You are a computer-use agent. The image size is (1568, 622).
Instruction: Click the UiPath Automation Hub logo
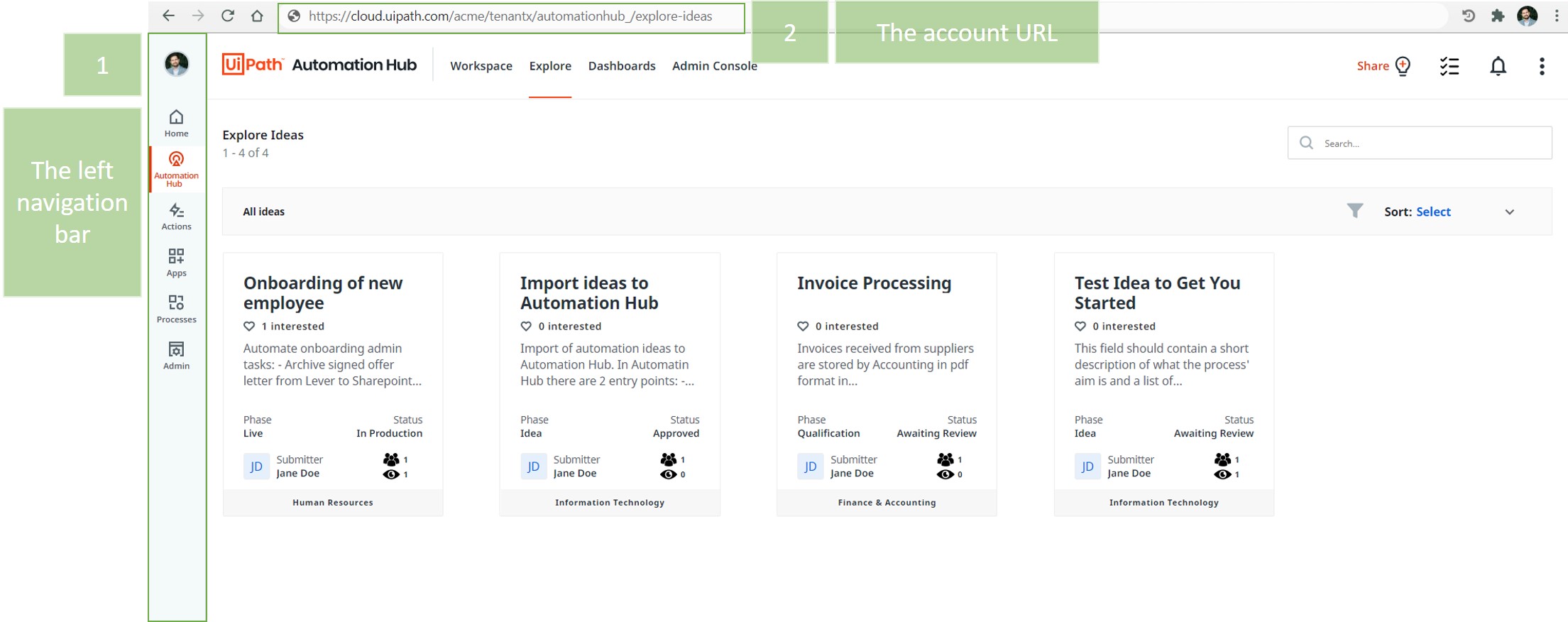(x=319, y=65)
